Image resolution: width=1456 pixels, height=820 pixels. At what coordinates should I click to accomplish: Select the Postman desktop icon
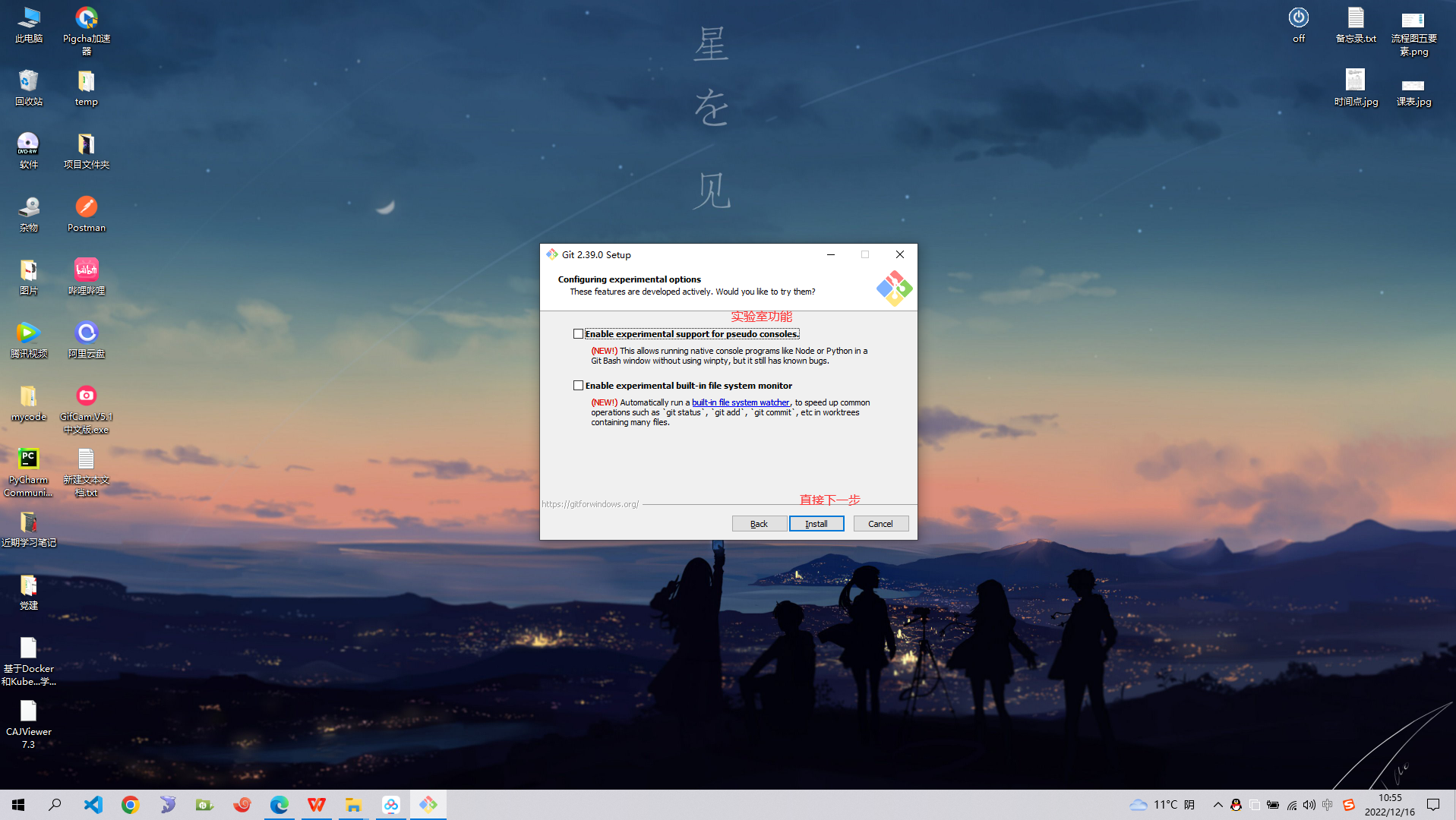[x=87, y=214]
